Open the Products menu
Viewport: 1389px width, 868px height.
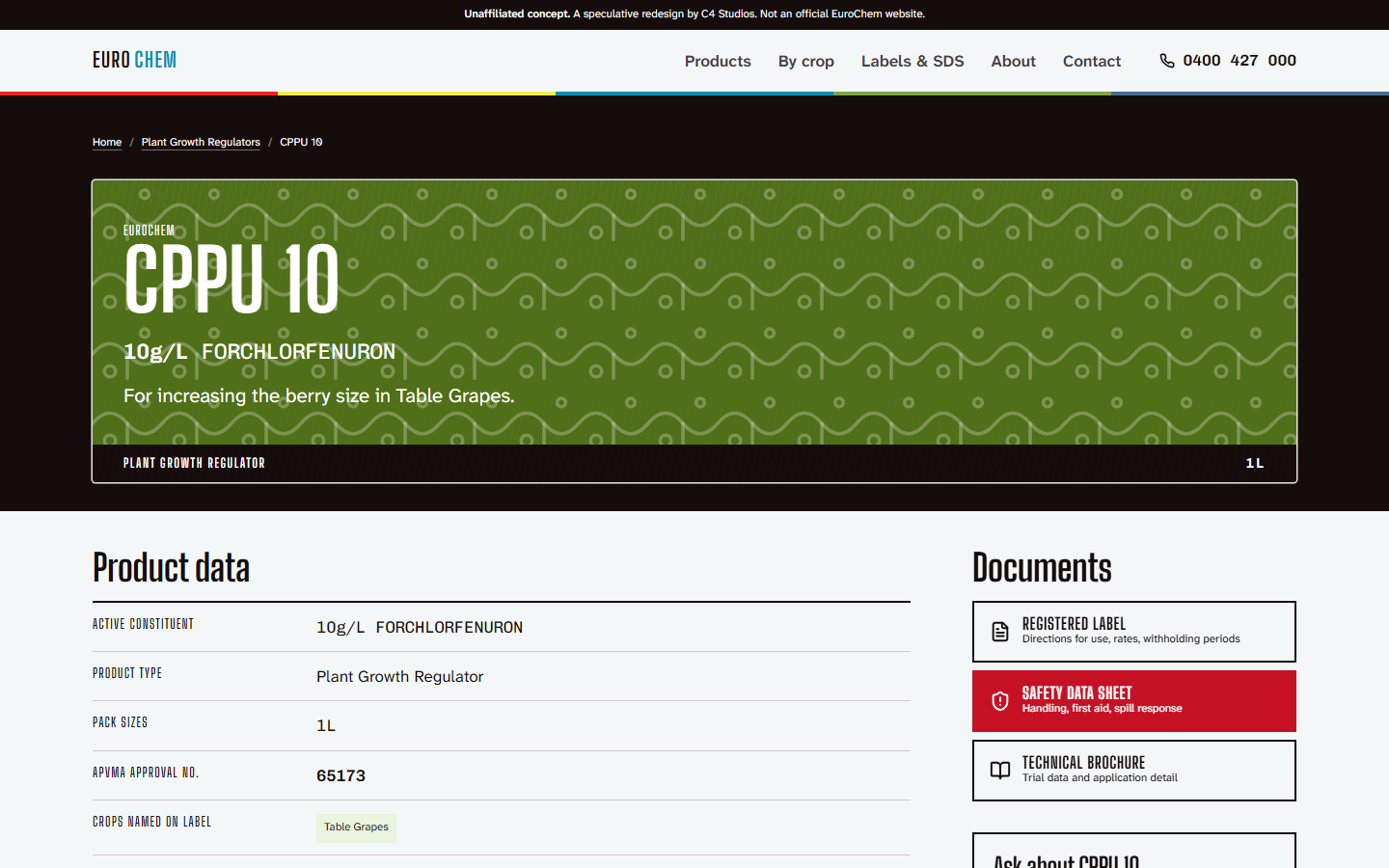(718, 61)
